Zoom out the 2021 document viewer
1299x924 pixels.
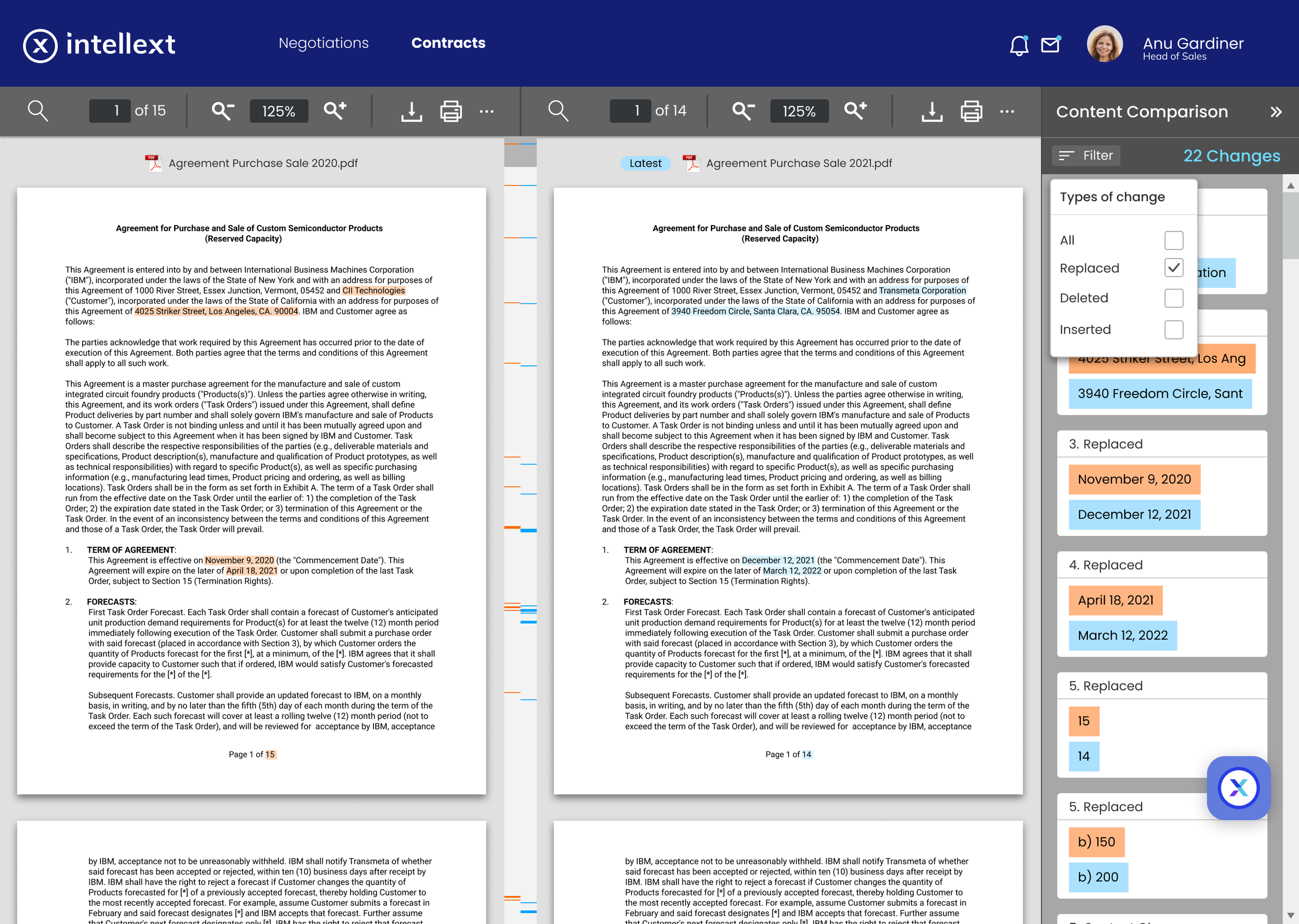[743, 110]
